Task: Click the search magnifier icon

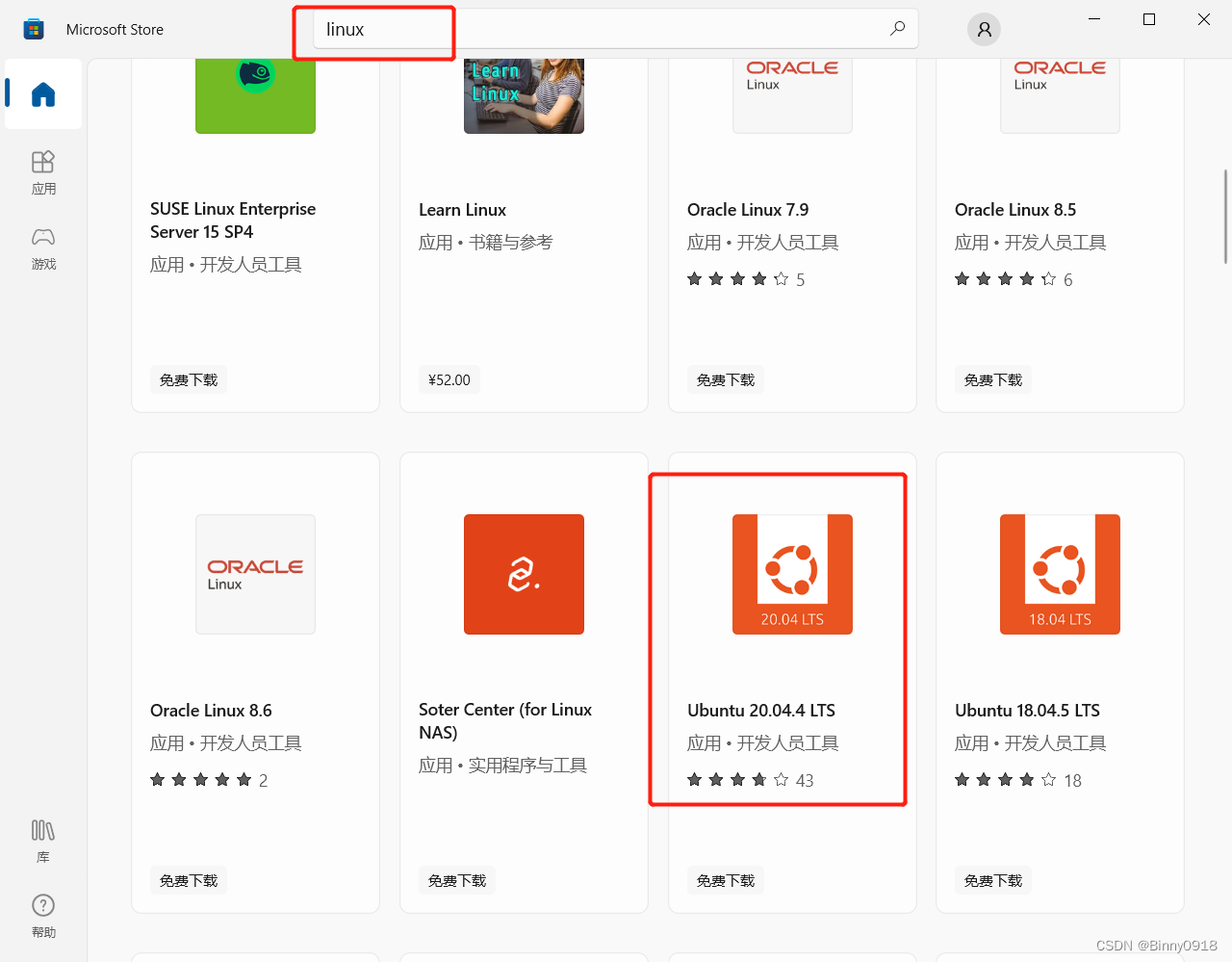Action: pyautogui.click(x=897, y=29)
